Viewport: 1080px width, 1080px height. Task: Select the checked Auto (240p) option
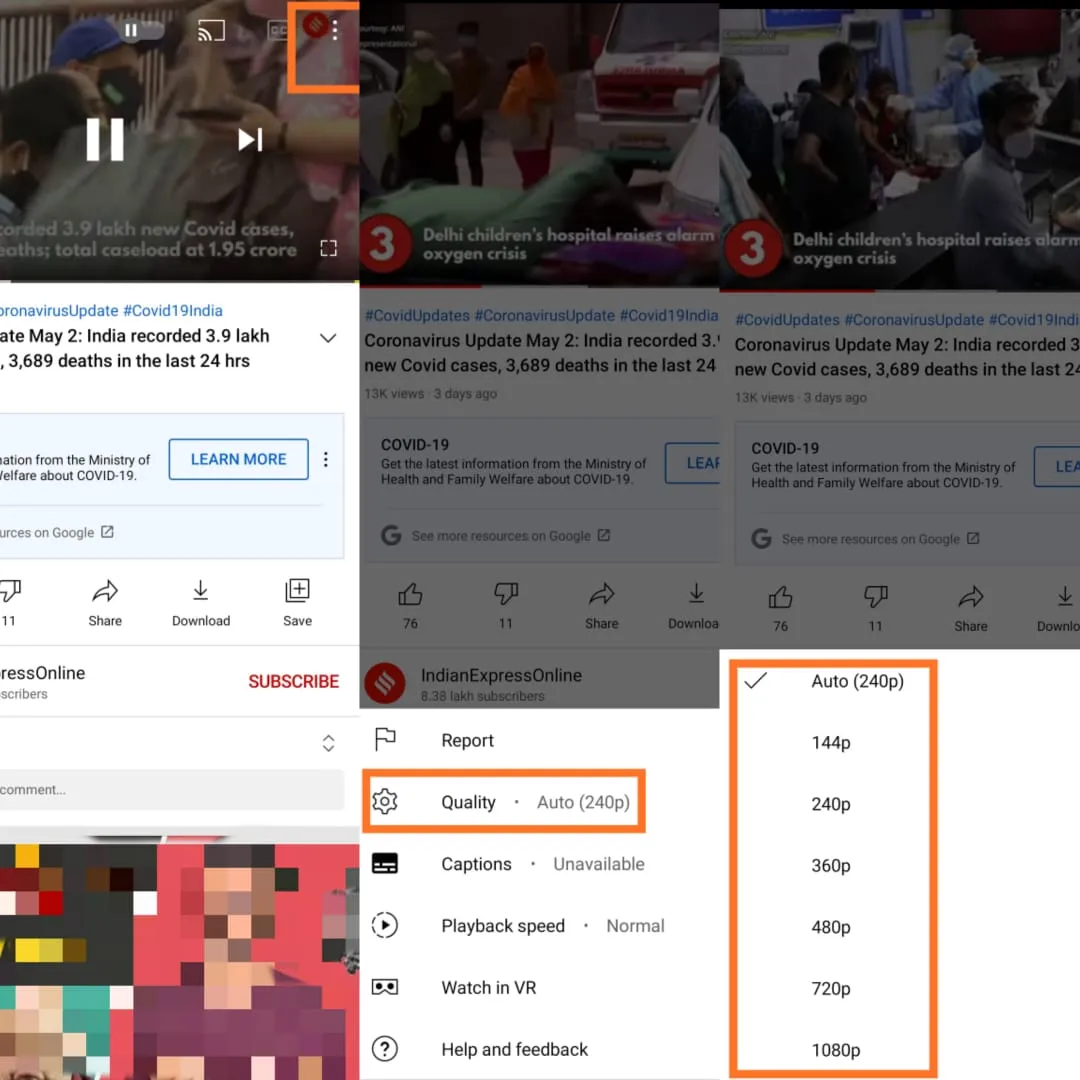pyautogui.click(x=857, y=681)
